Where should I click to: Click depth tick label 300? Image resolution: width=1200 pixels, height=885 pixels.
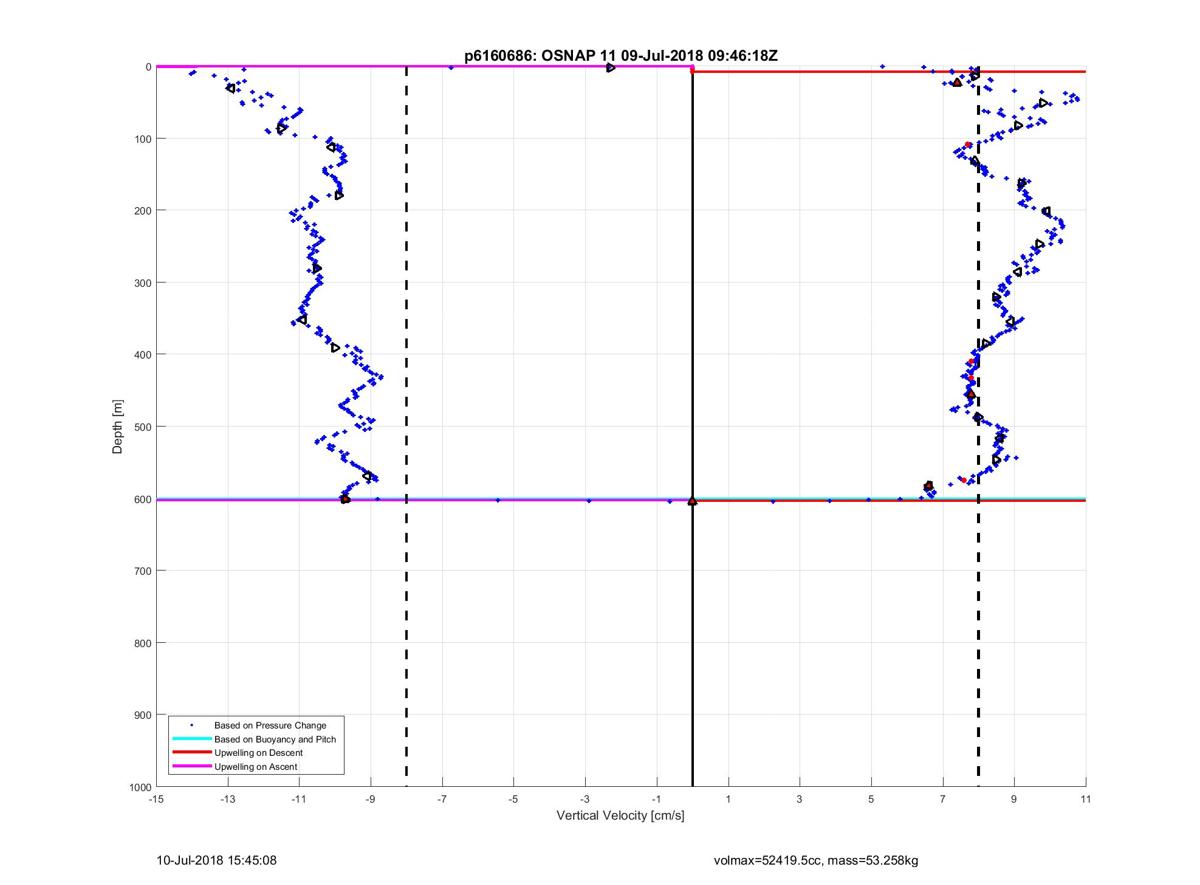[x=141, y=283]
